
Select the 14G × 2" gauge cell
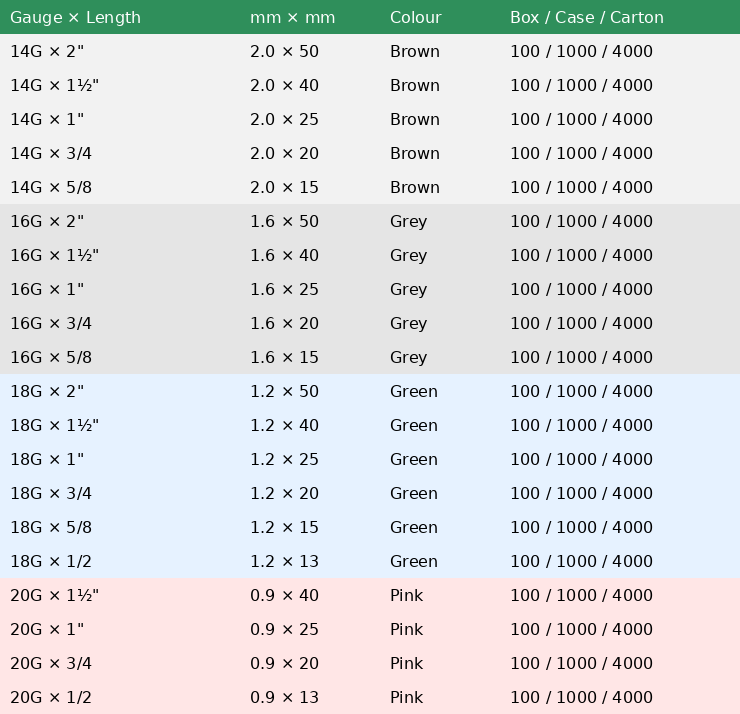tap(47, 52)
